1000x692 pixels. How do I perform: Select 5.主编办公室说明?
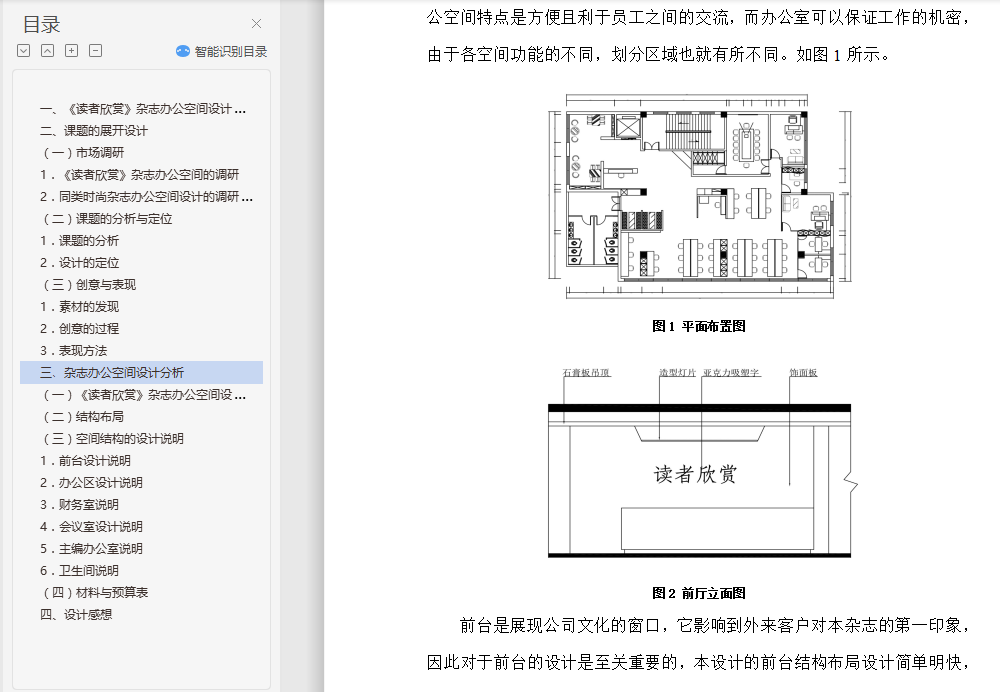pyautogui.click(x=91, y=549)
